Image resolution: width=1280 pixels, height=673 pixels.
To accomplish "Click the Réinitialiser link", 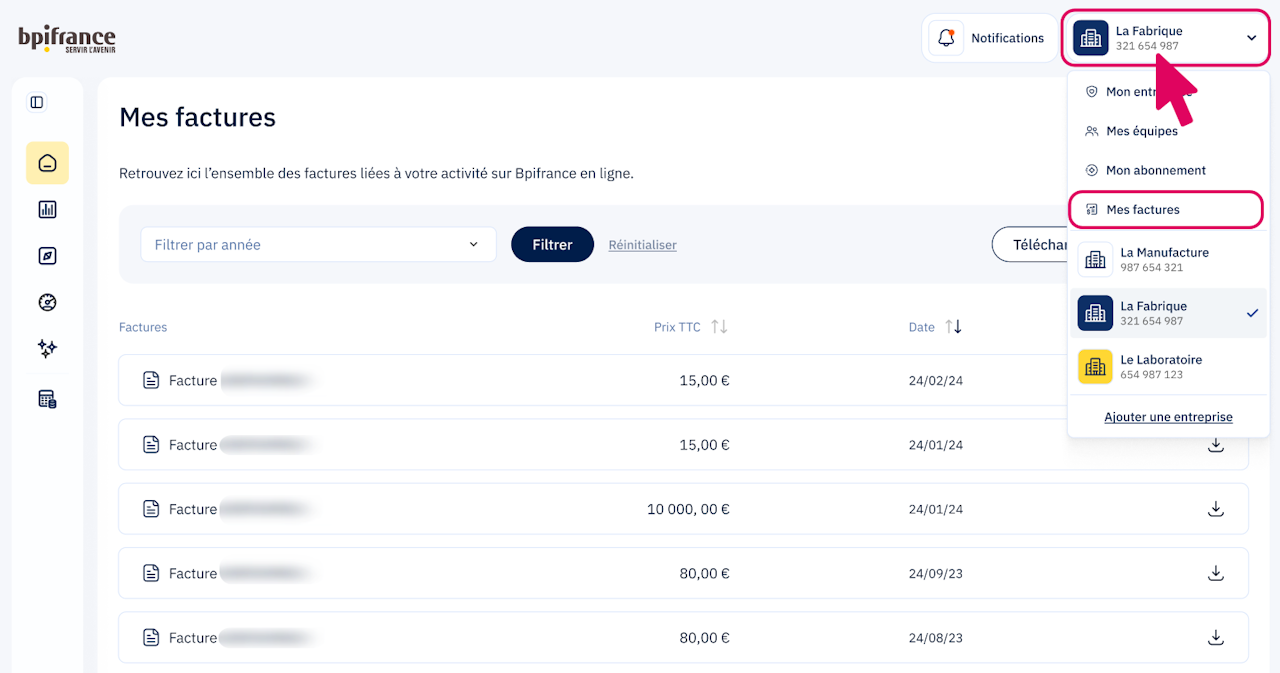I will click(642, 245).
